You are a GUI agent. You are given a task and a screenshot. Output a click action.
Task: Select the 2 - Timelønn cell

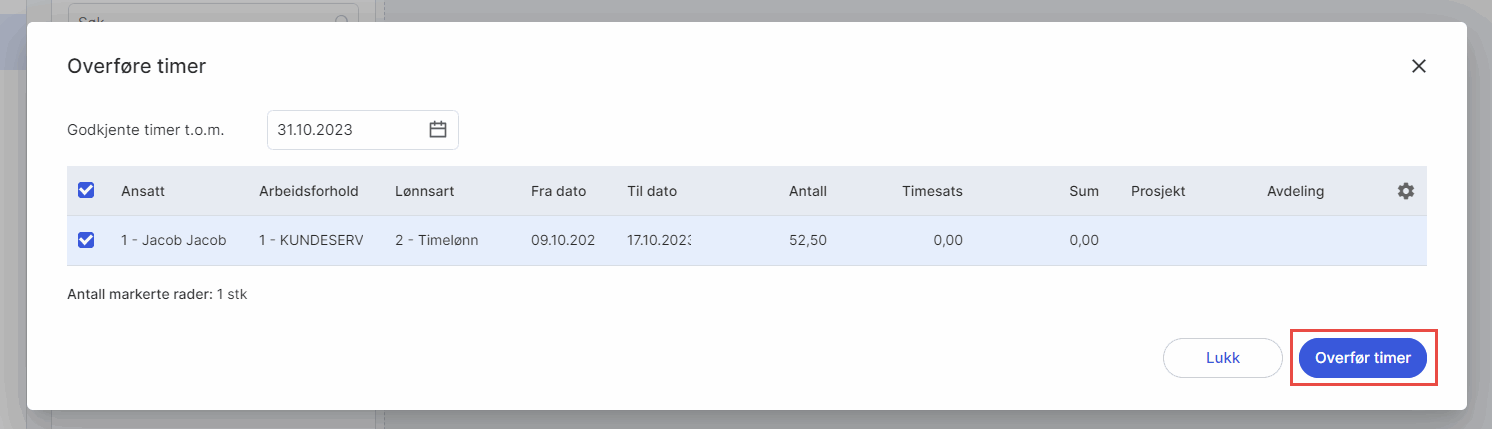[x=436, y=240]
